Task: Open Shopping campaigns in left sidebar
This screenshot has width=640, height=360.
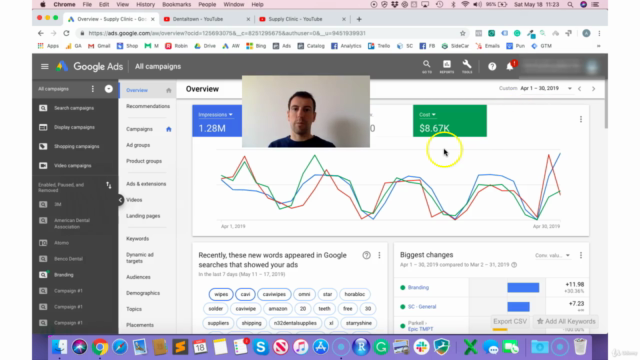Action: coord(76,147)
